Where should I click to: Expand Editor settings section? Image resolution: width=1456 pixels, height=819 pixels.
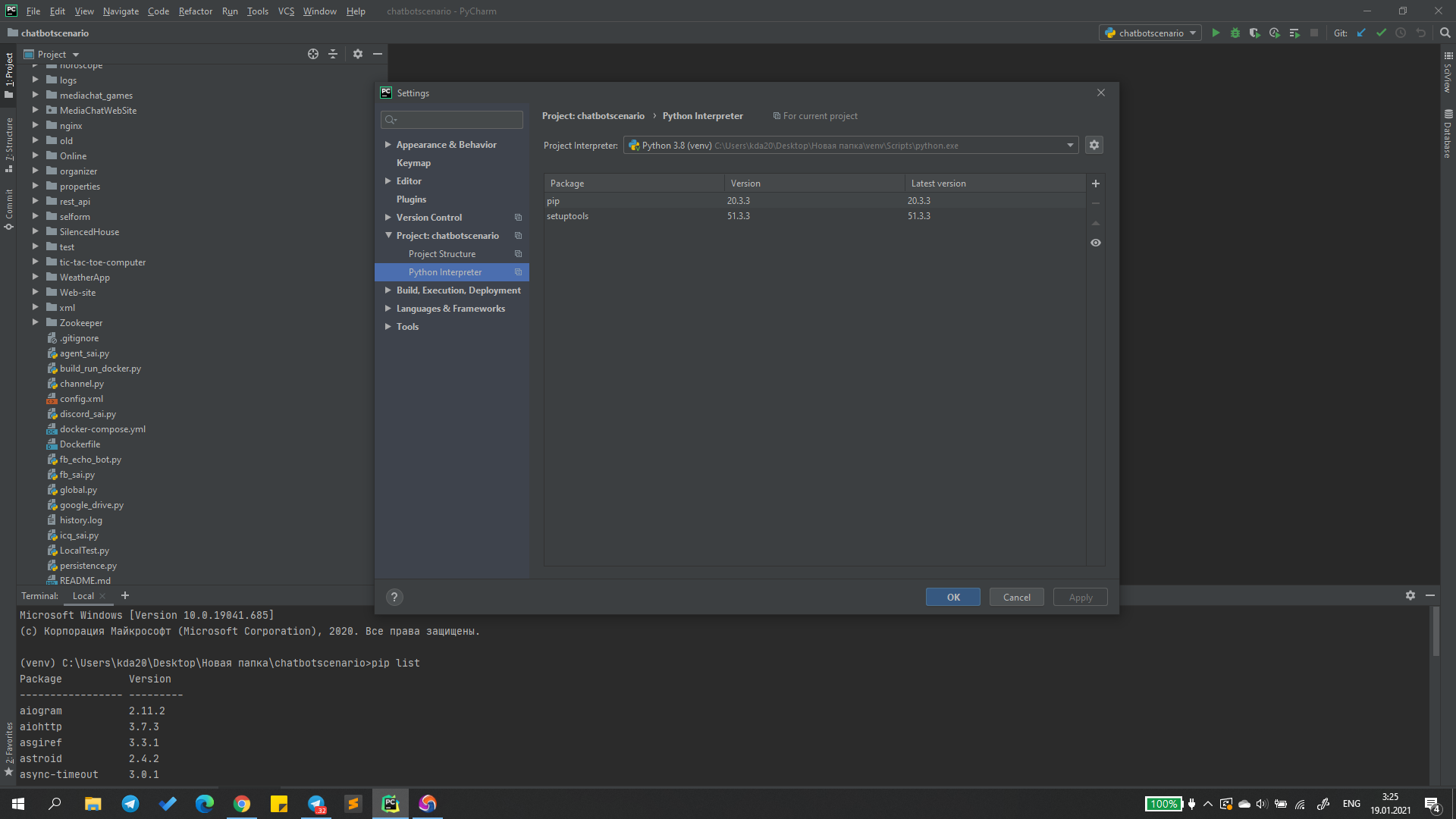[388, 180]
